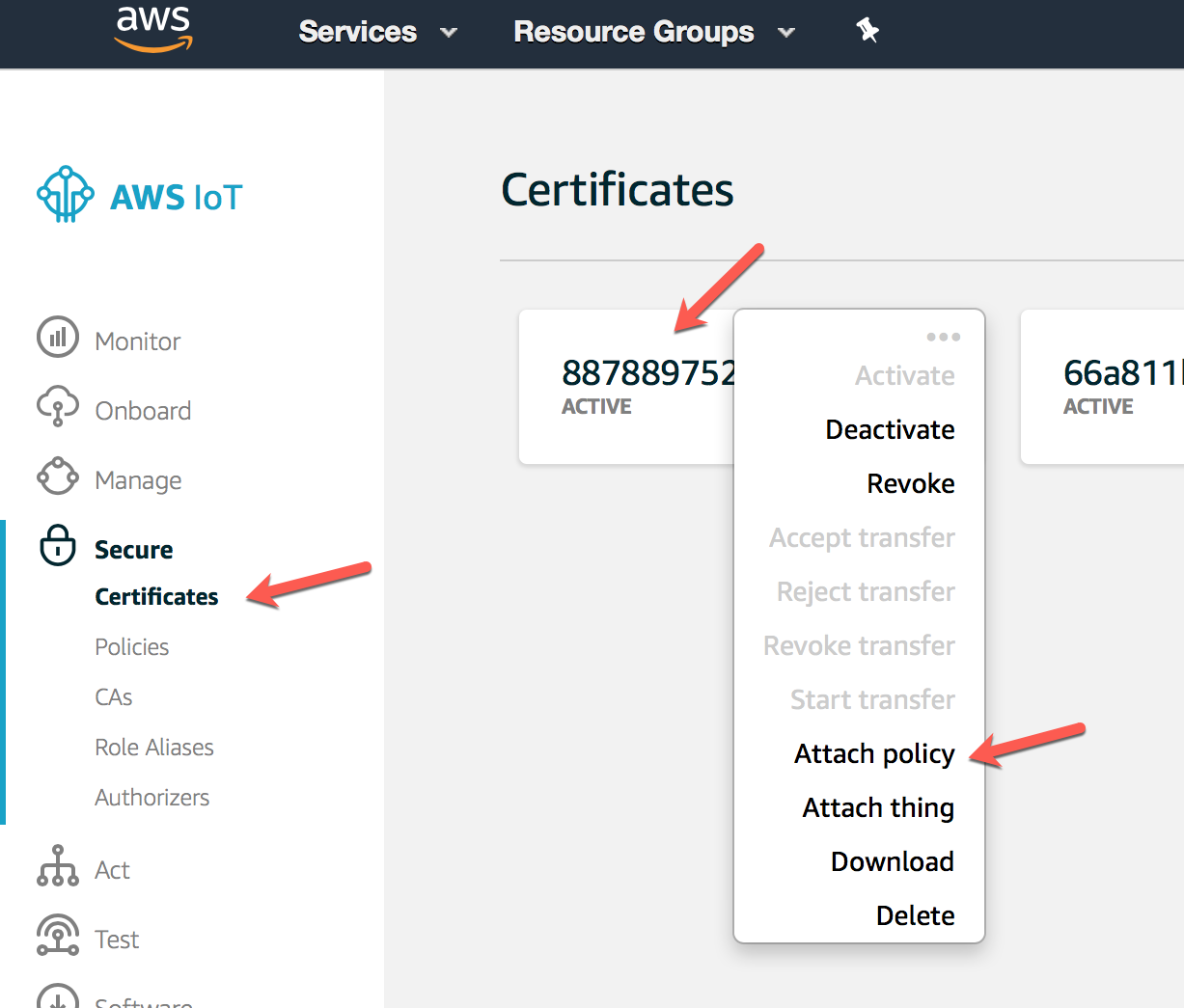Click the AWS IoT title text
1184x1008 pixels.
pos(177,197)
